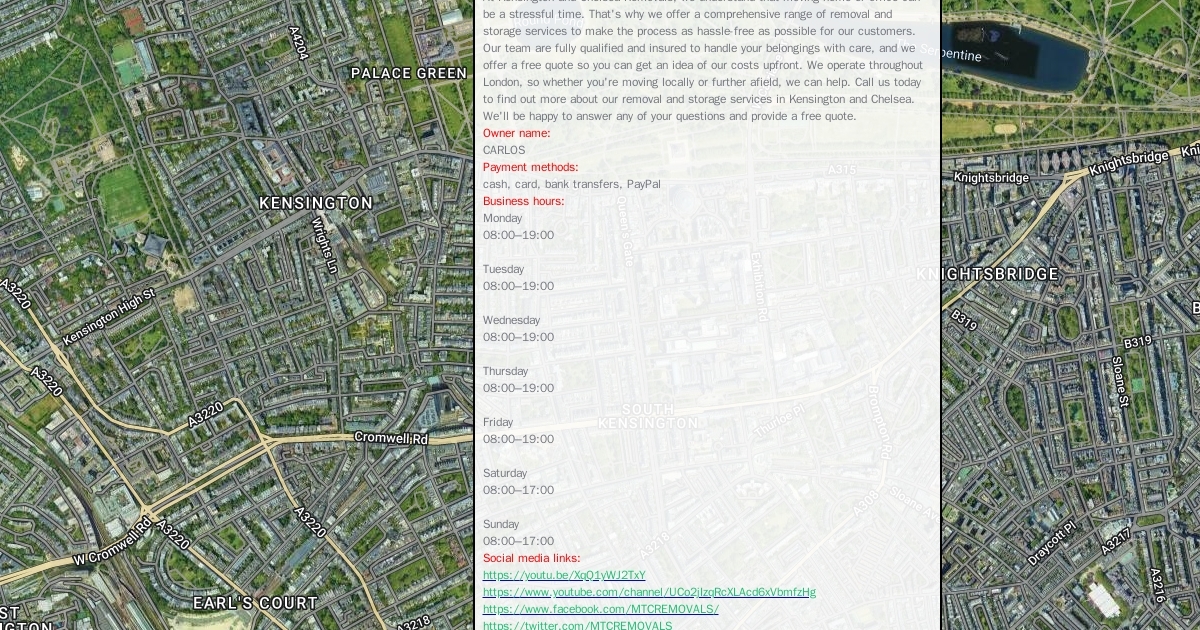Screen dimensions: 1200x630
Task: Click the EARL'S COURT map label
Action: click(x=255, y=603)
